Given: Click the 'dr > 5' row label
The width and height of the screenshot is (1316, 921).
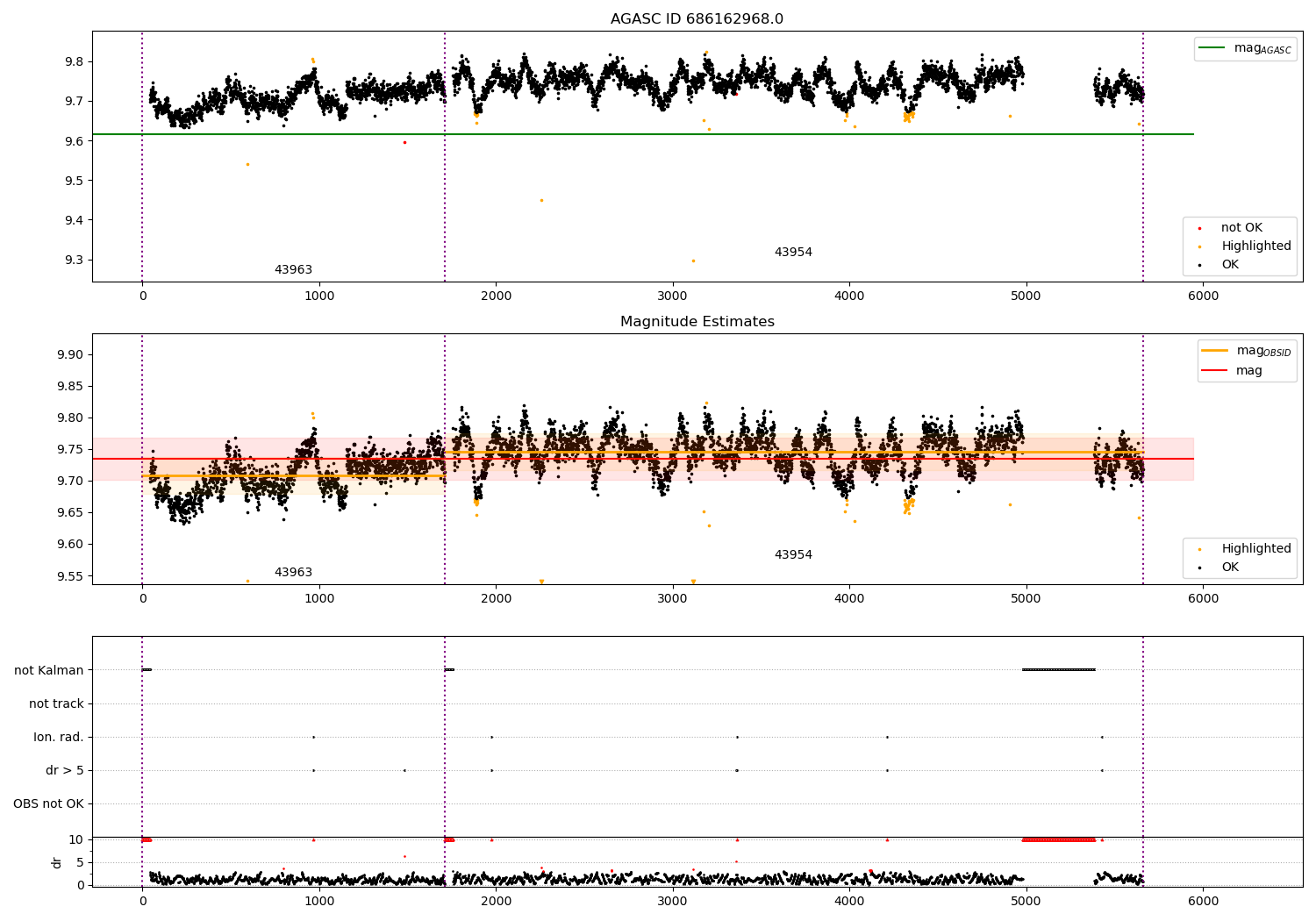Looking at the screenshot, I should 65,771.
